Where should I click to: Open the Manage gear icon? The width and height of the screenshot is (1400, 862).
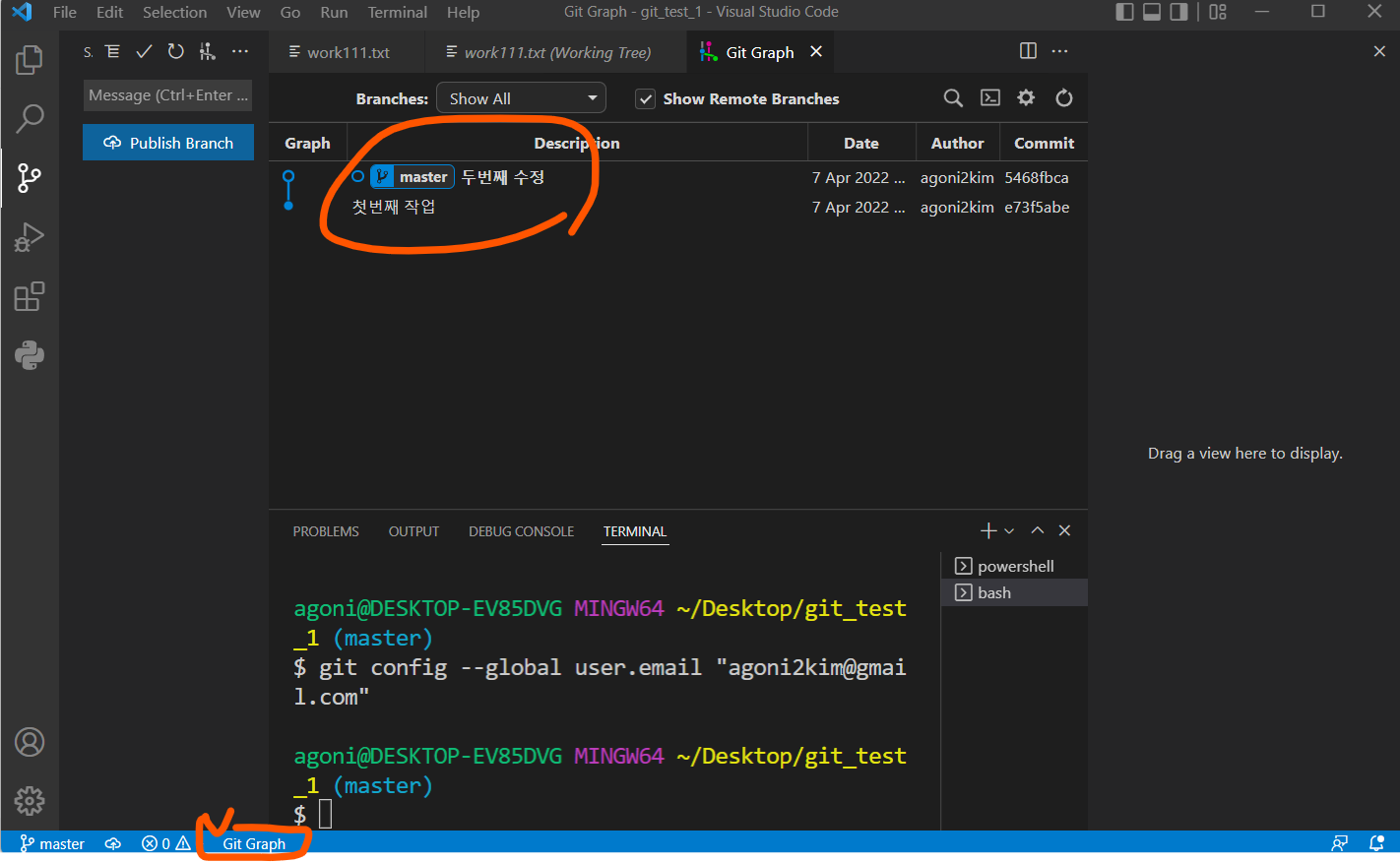(x=30, y=801)
